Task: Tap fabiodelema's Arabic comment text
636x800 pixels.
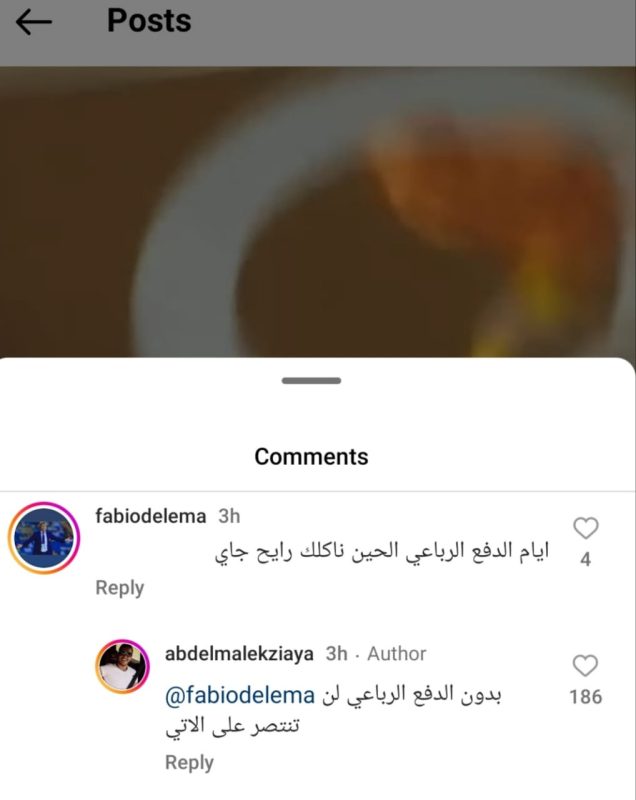Action: pos(382,553)
